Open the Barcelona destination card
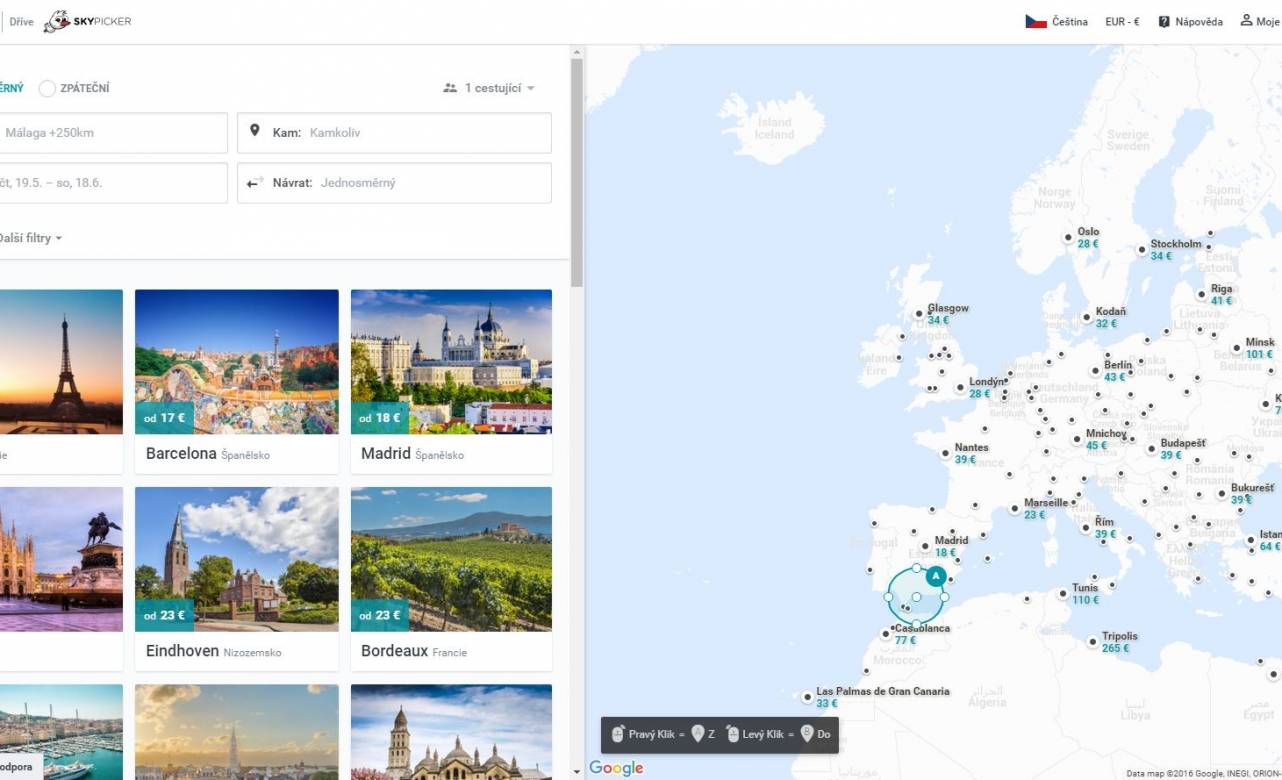Viewport: 1282px width, 780px height. (236, 380)
